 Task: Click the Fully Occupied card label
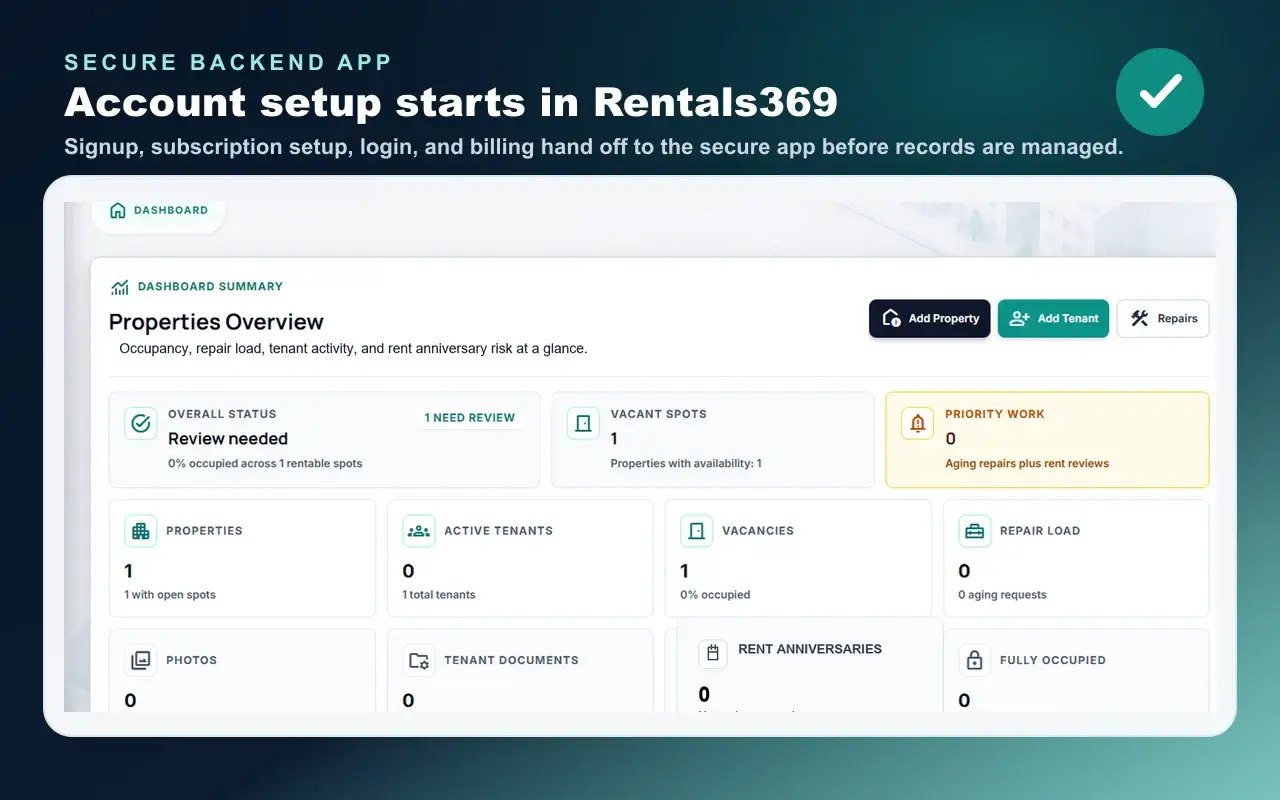[1053, 660]
